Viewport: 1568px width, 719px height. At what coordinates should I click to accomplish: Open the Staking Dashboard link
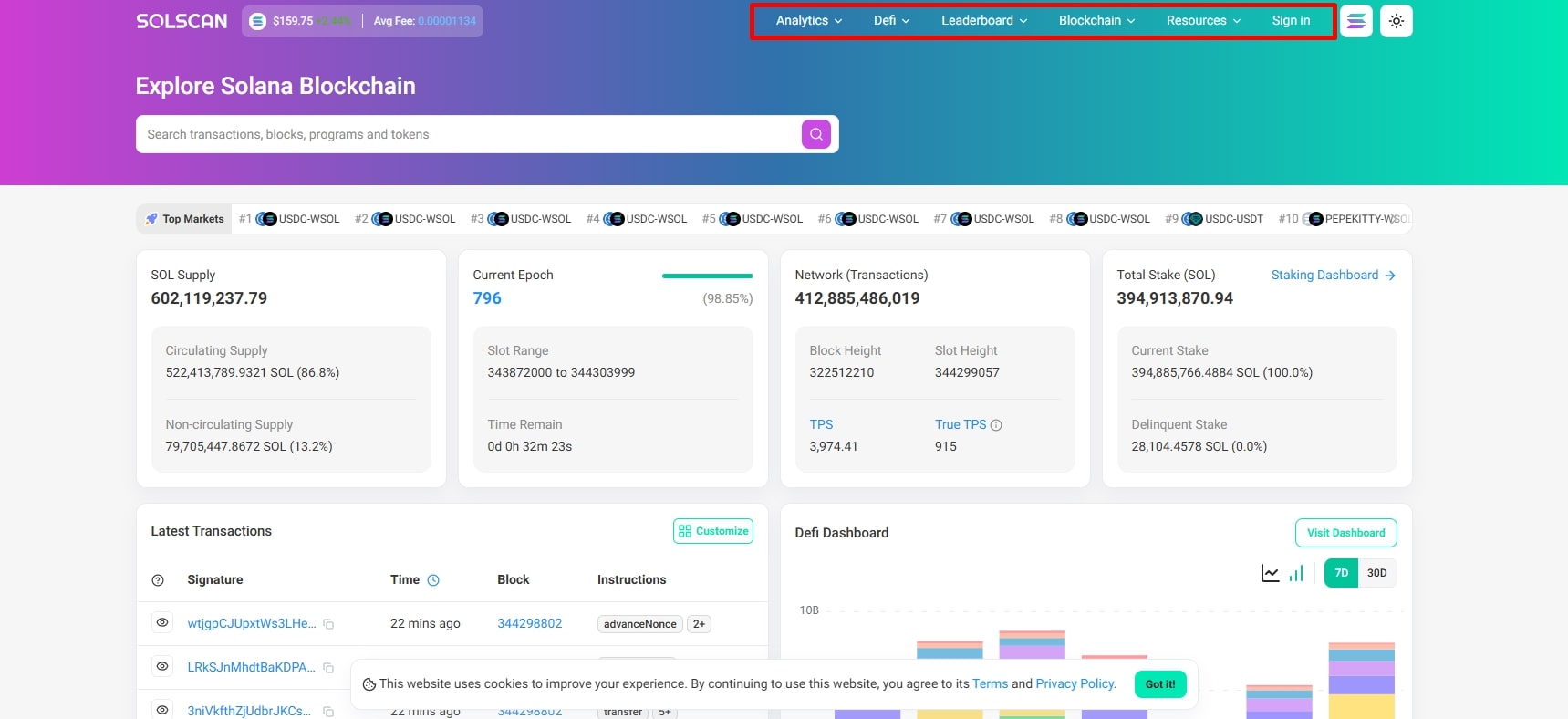click(1334, 276)
